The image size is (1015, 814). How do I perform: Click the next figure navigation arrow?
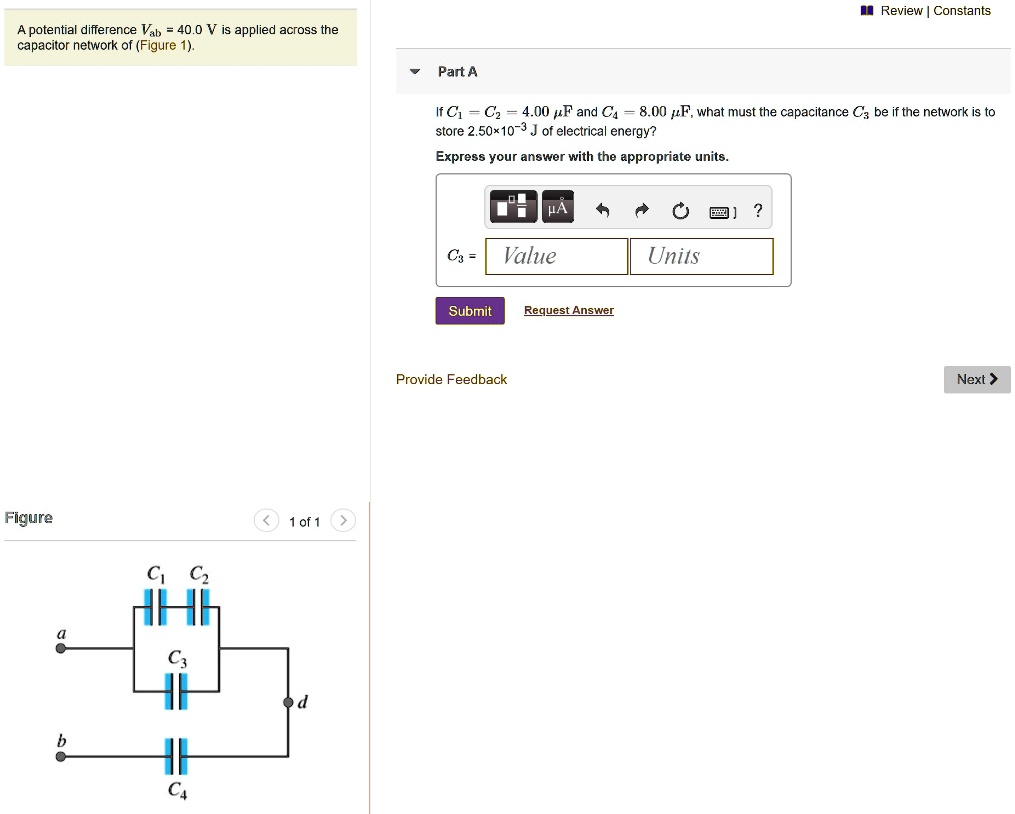[x=343, y=521]
